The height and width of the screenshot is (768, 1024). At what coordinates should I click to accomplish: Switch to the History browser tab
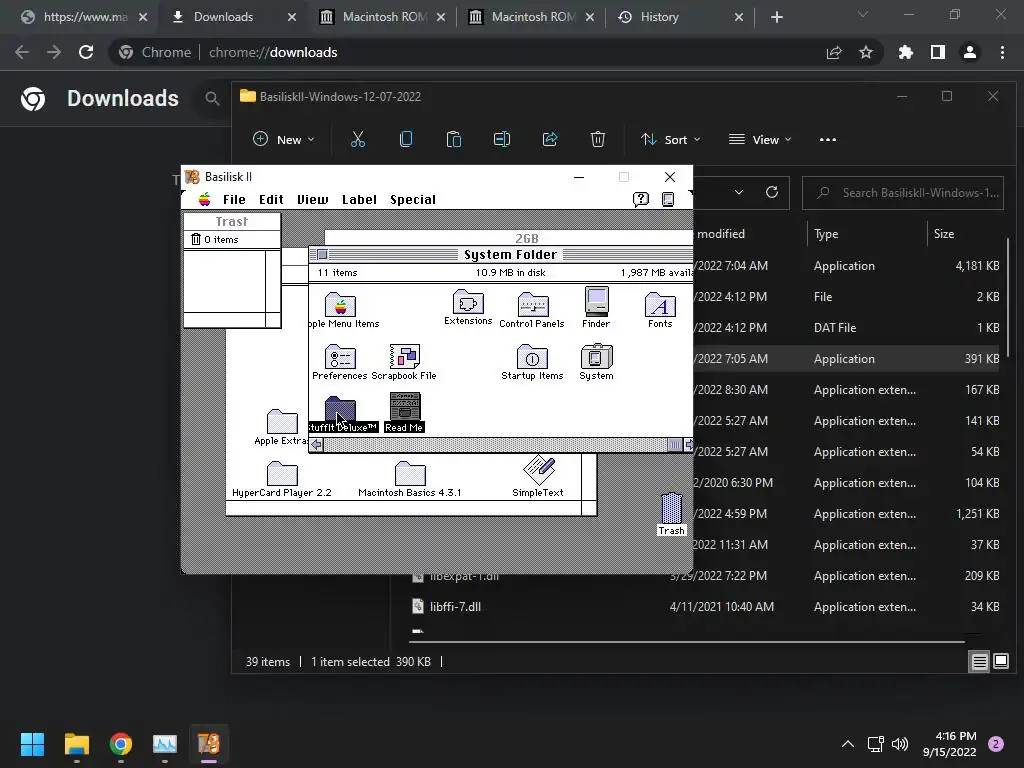670,17
